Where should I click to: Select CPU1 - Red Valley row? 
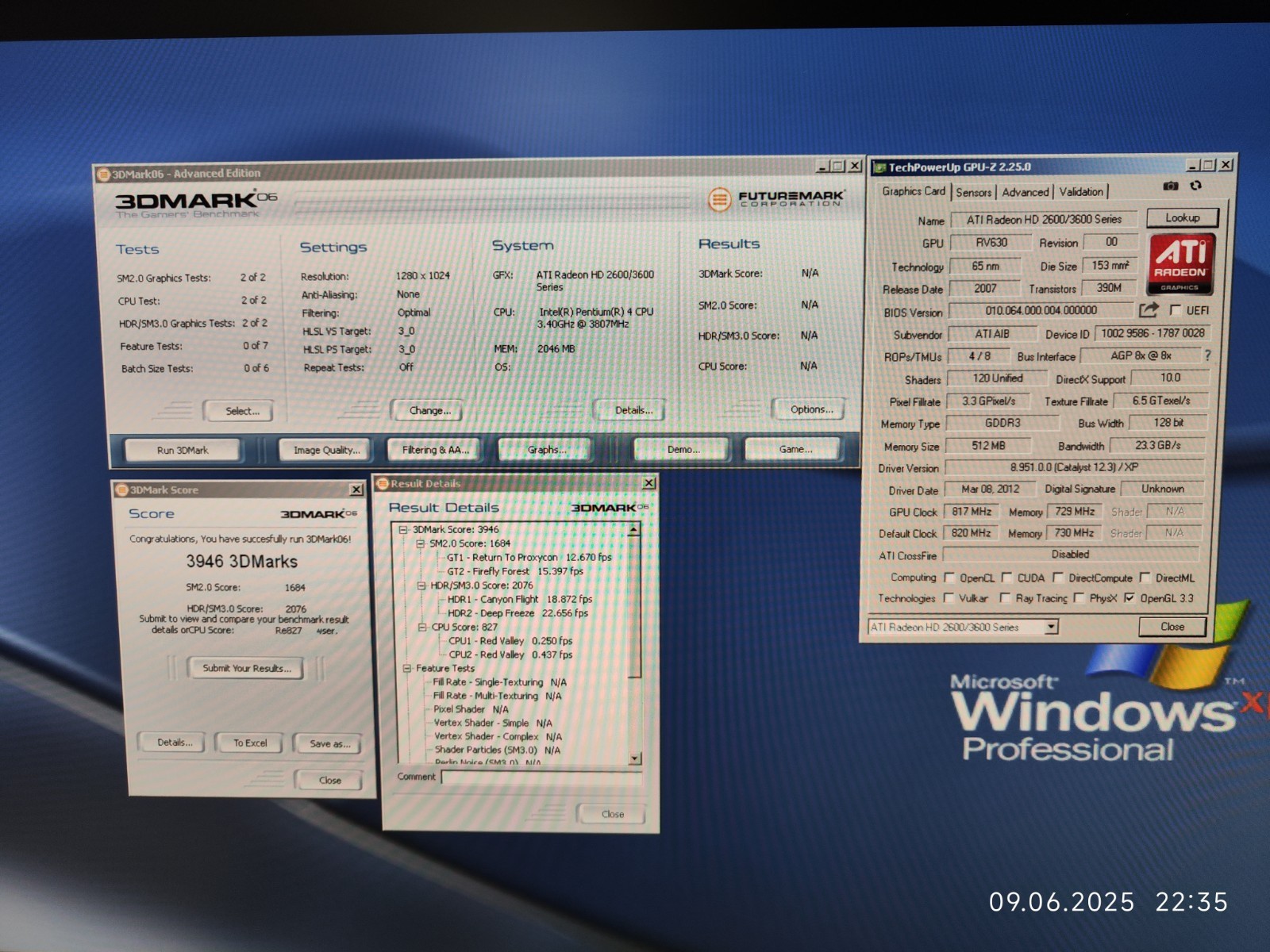(x=510, y=641)
